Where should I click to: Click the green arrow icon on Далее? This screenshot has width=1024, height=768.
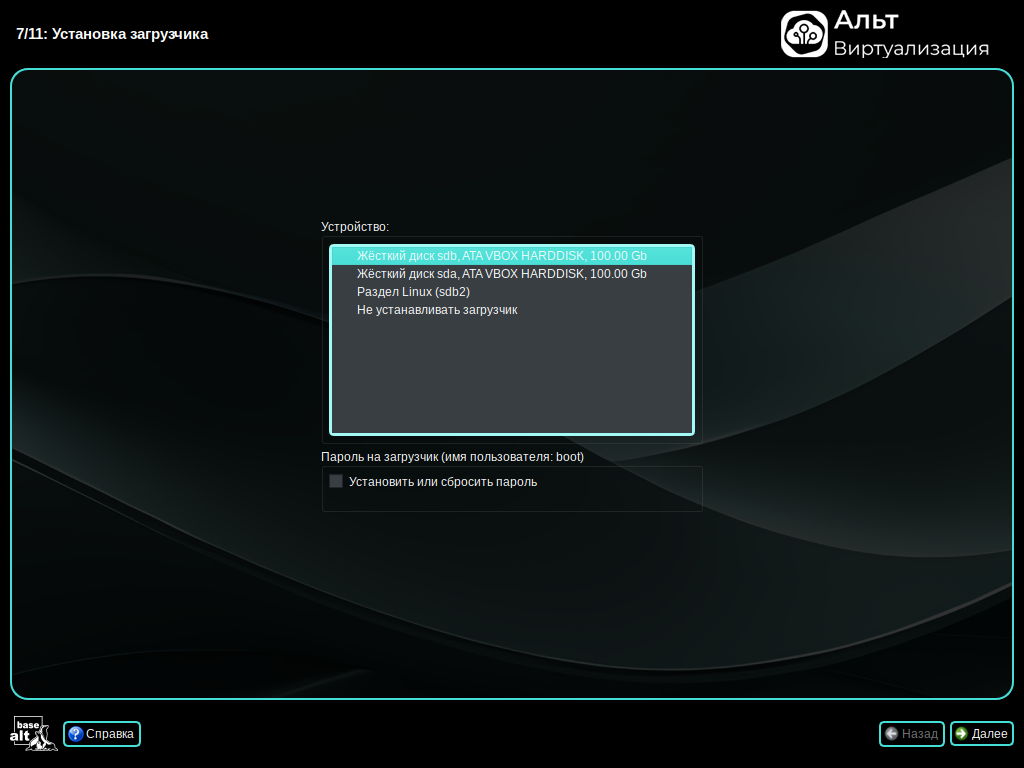[961, 734]
